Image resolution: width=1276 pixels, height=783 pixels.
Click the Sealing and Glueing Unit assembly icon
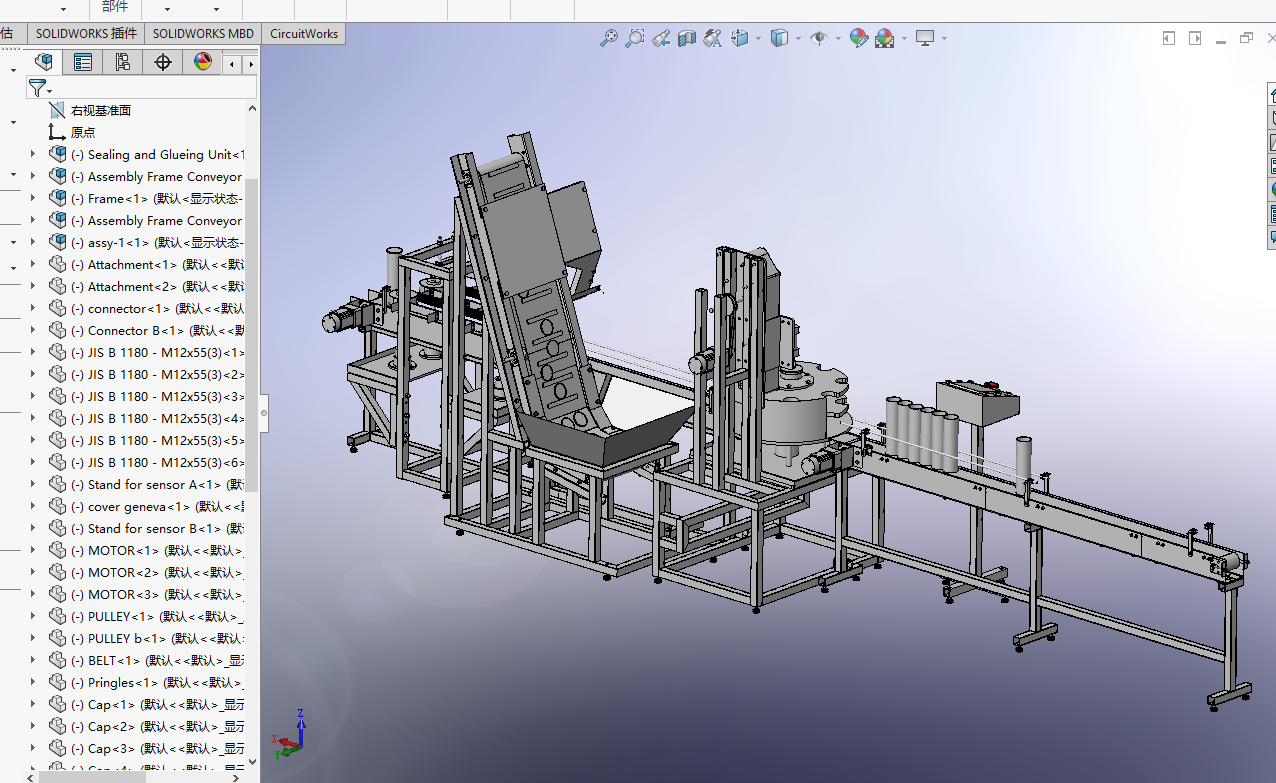click(x=57, y=154)
